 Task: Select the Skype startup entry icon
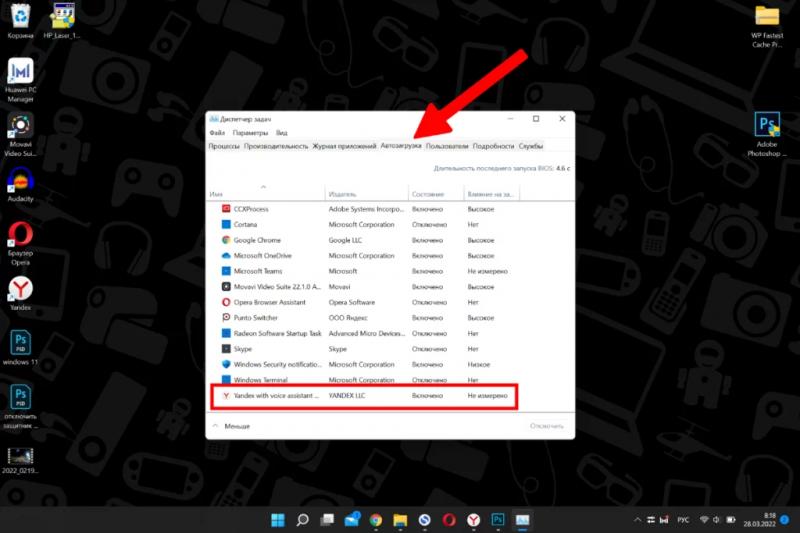[x=226, y=349]
